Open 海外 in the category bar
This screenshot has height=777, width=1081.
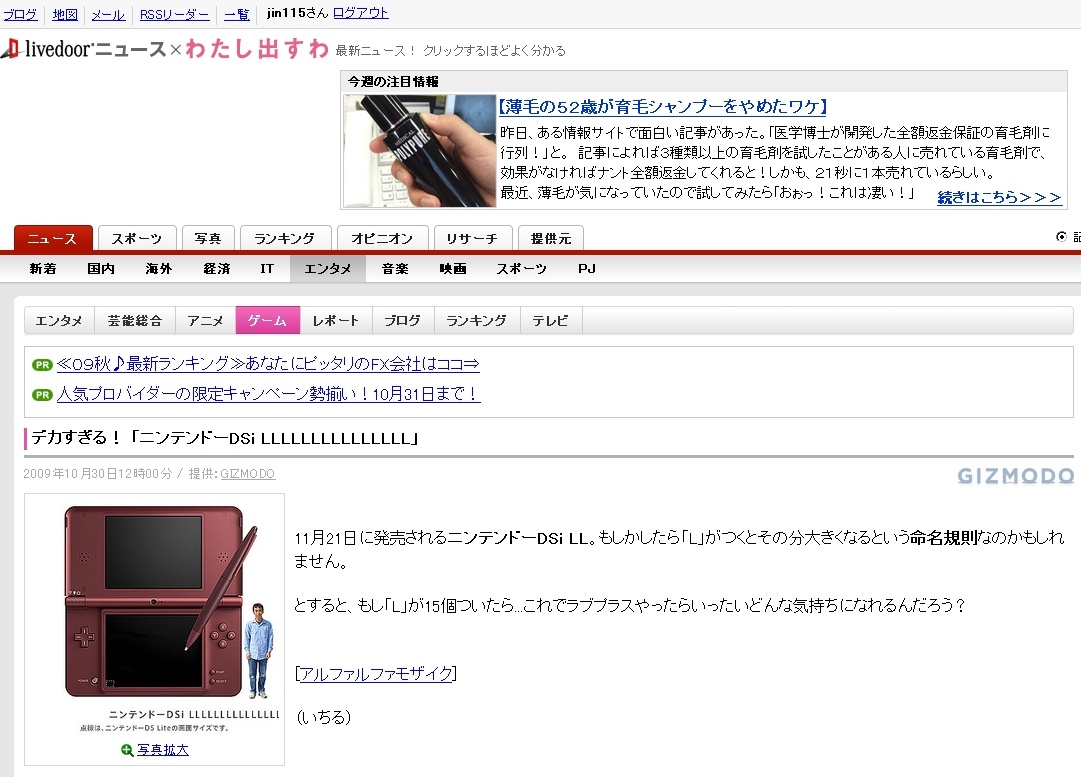(159, 269)
